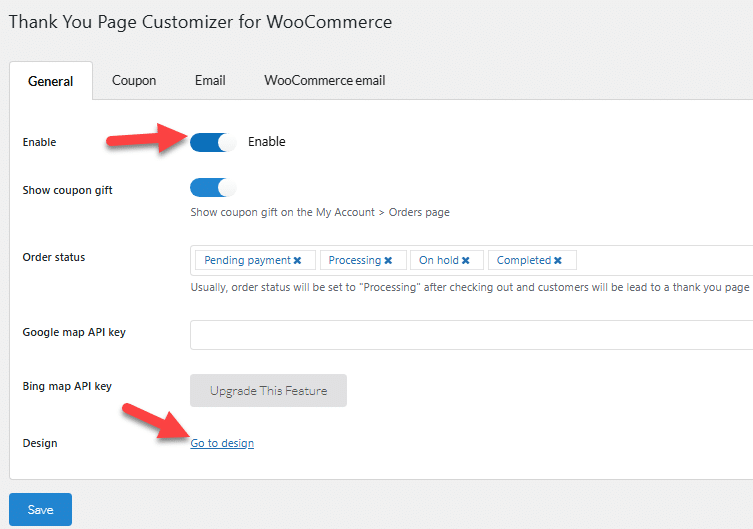Toggle the Enable switch off
The image size is (753, 529).
pyautogui.click(x=213, y=143)
